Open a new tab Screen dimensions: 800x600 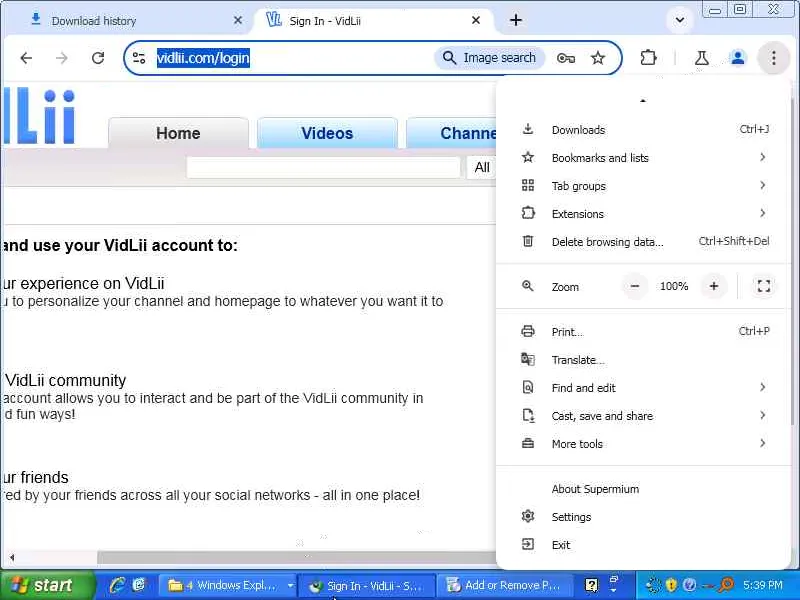tap(516, 20)
